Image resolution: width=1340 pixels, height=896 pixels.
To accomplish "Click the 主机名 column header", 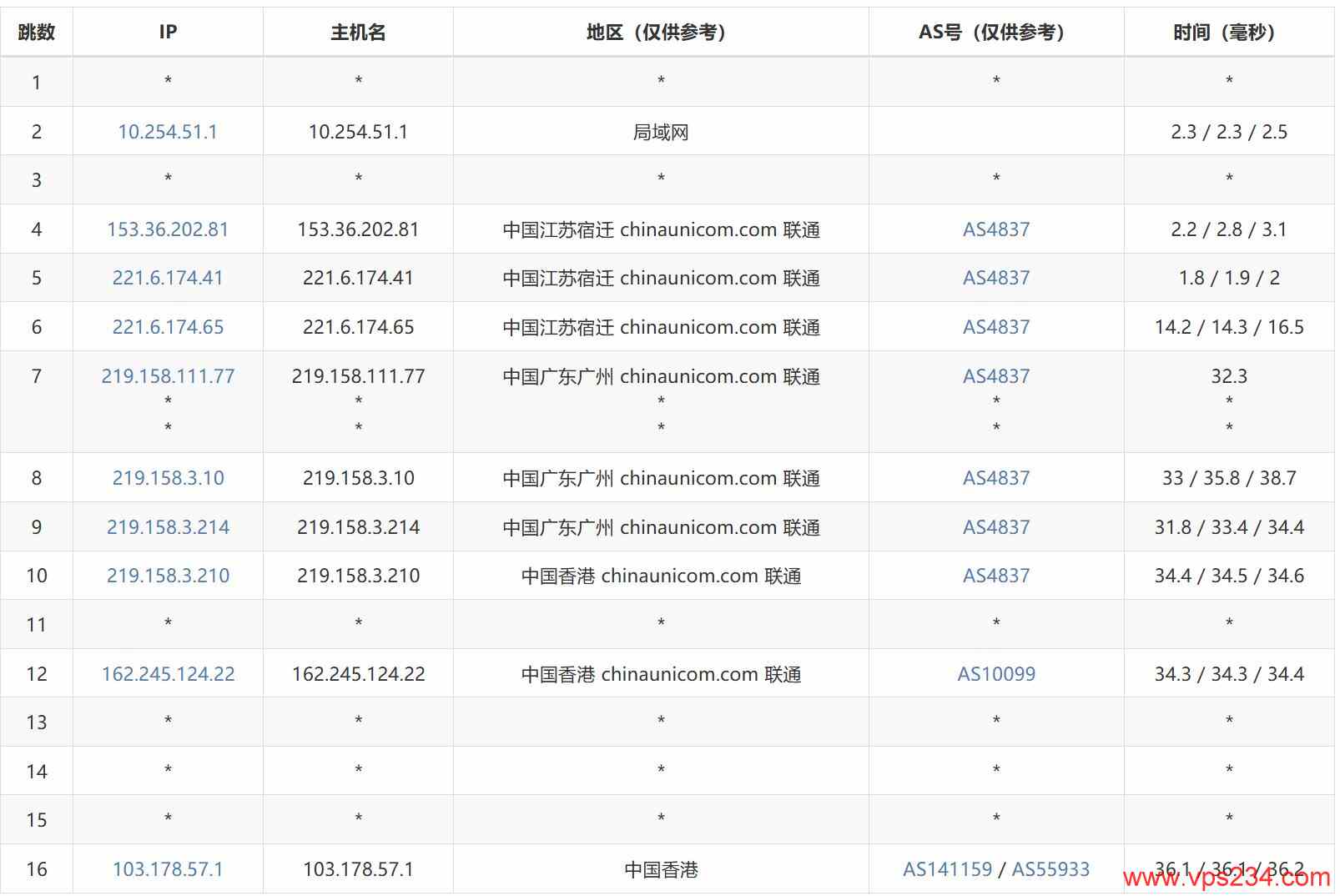I will pyautogui.click(x=358, y=32).
